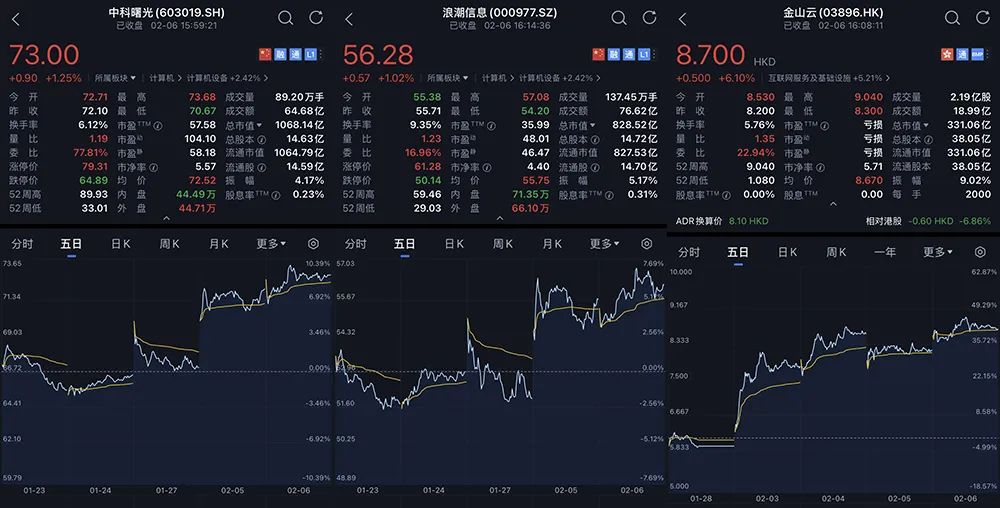Image resolution: width=1000 pixels, height=508 pixels.
Task: Click the L1 quote level badge for 浪潮信息
Action: coord(644,55)
